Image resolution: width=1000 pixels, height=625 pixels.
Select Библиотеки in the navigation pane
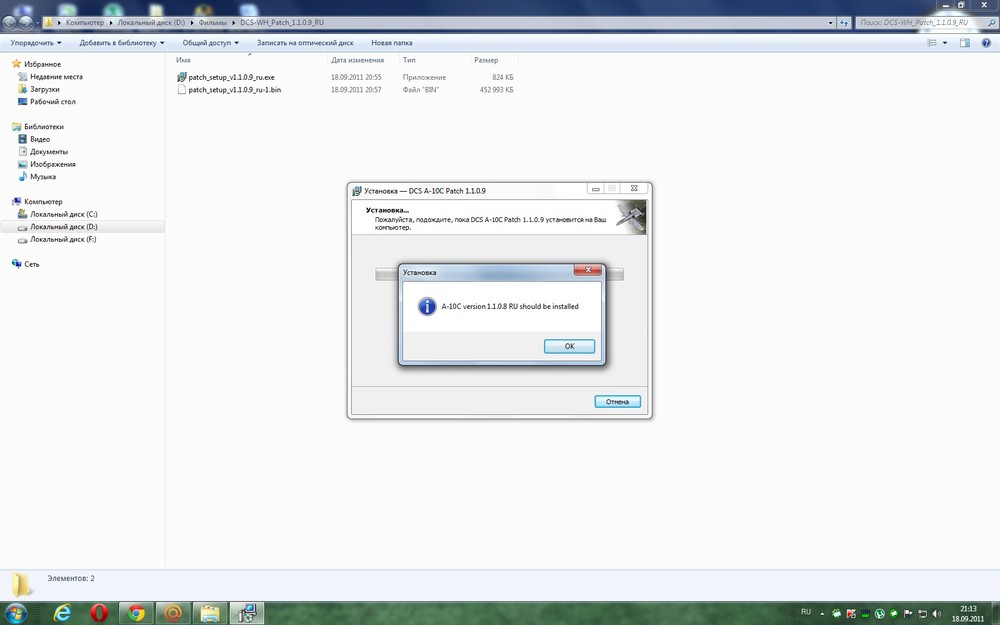43,126
